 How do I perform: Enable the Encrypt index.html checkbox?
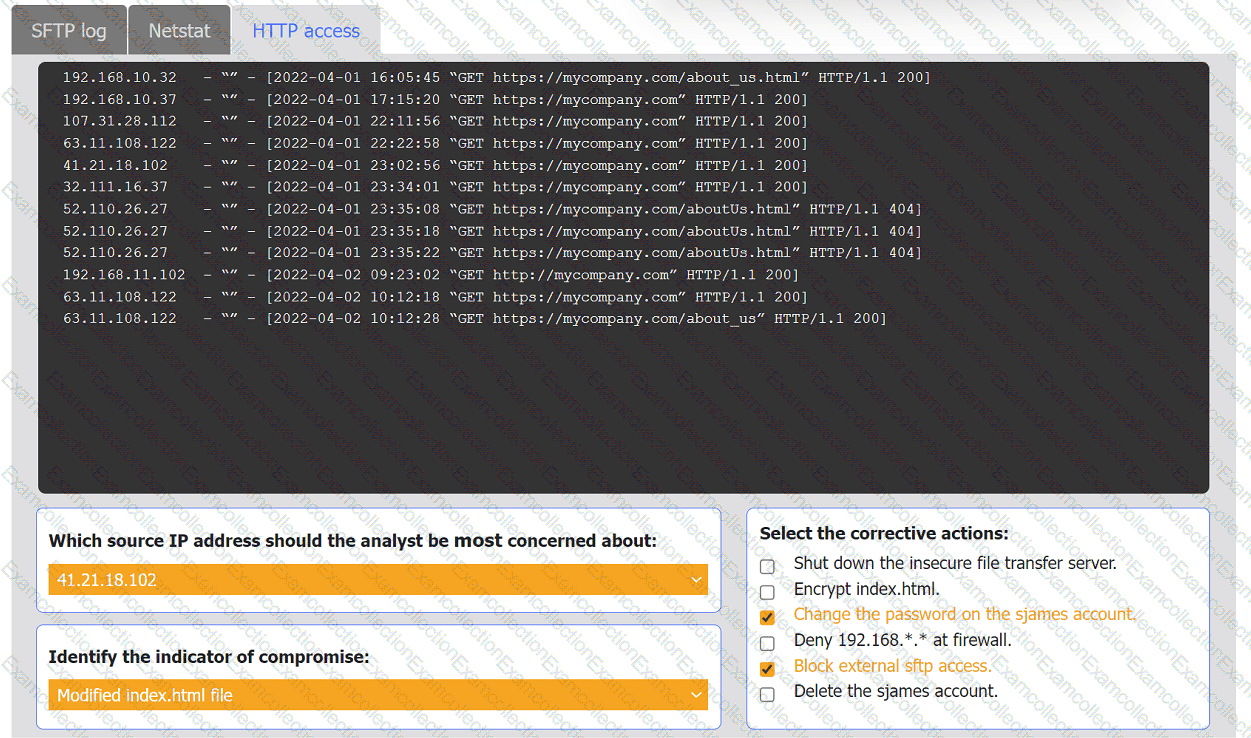coord(767,592)
